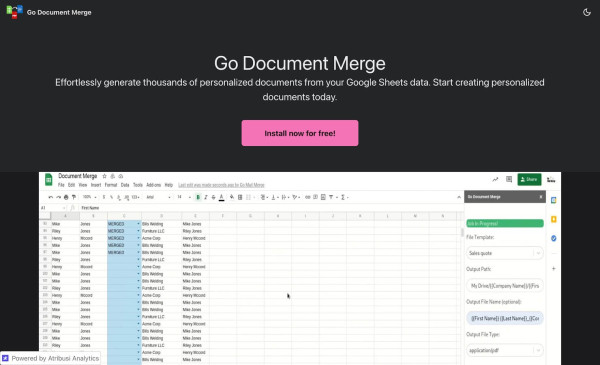The image size is (600, 365).
Task: Click the increase decimal places icon
Action: point(127,197)
